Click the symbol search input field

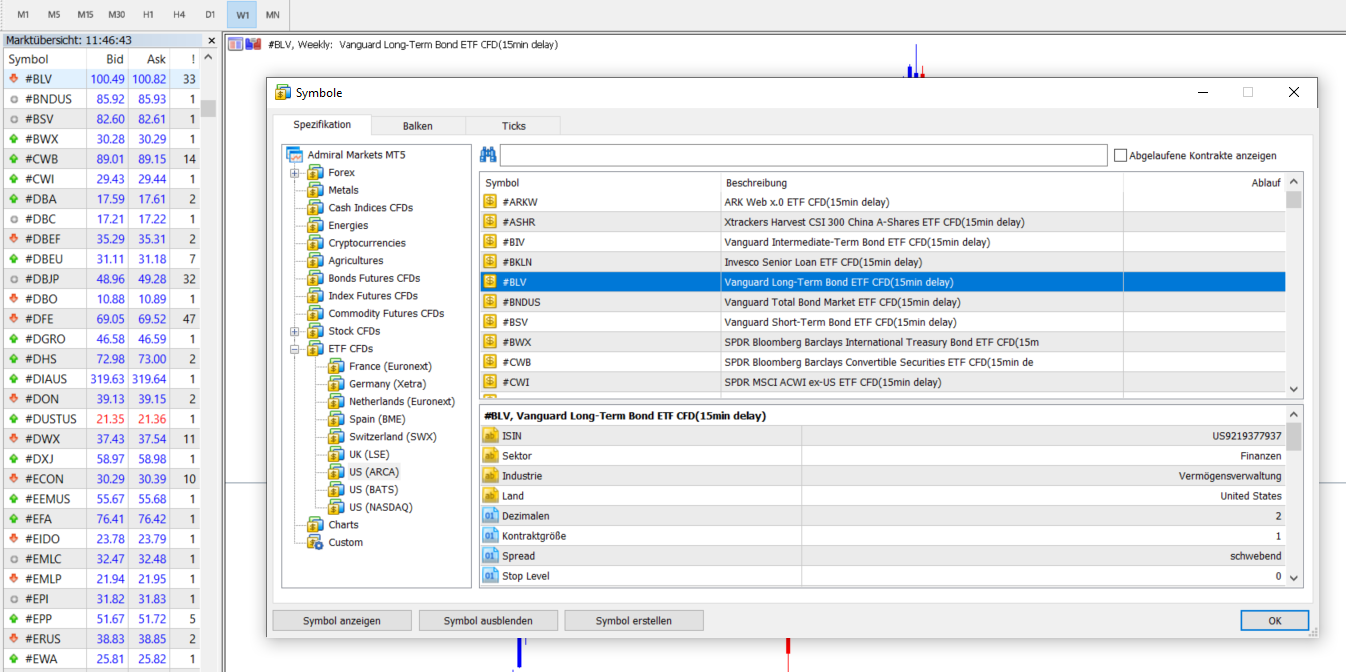[x=804, y=155]
